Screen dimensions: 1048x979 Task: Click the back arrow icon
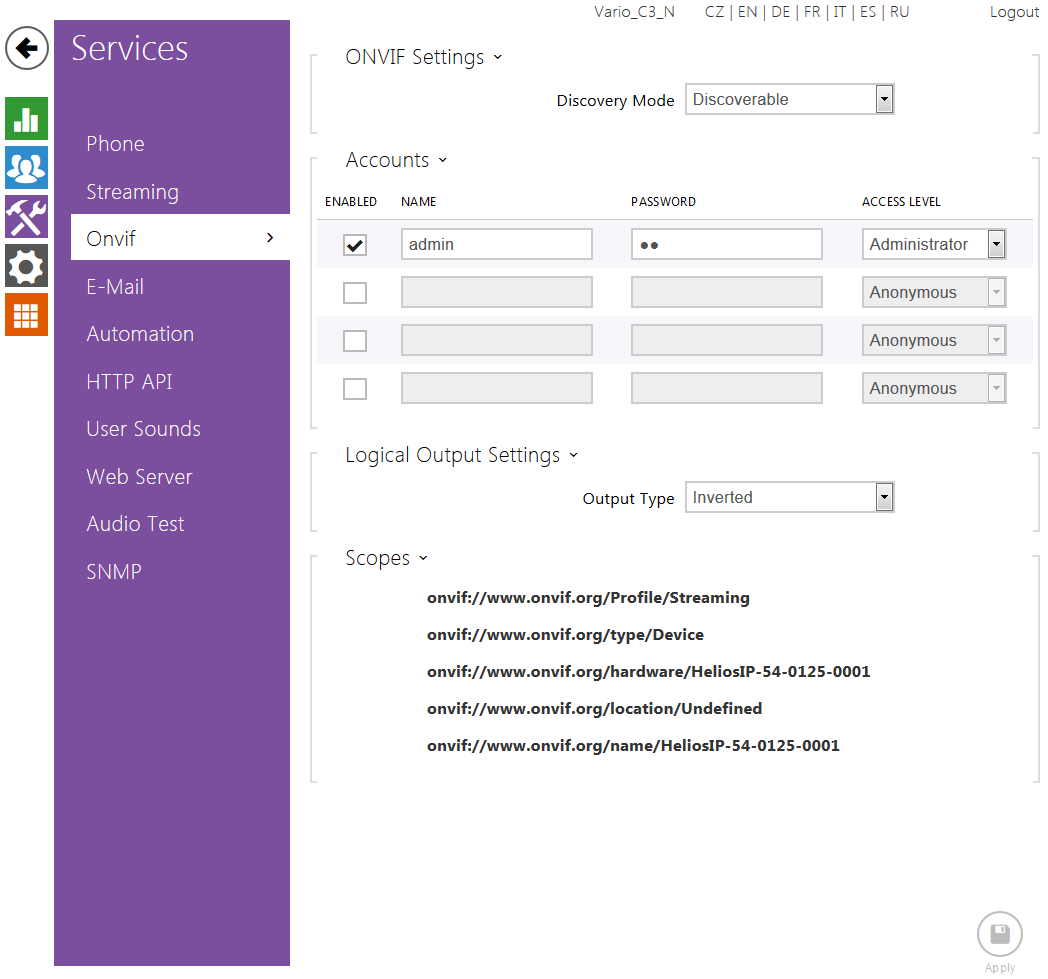(x=27, y=48)
